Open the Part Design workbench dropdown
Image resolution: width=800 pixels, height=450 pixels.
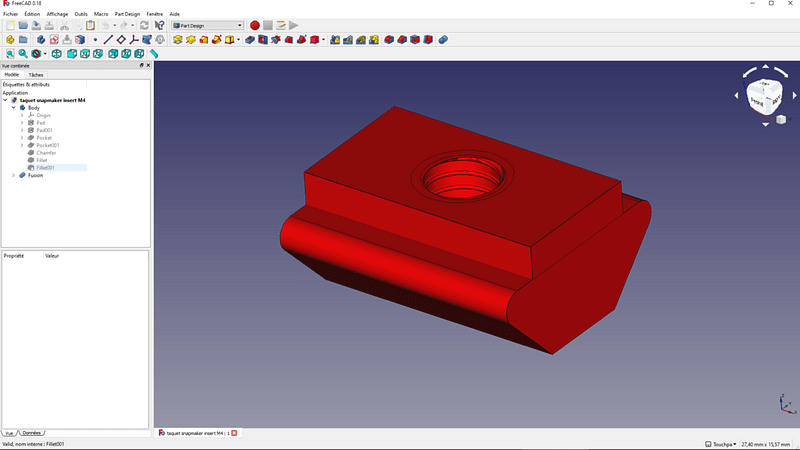[x=208, y=26]
